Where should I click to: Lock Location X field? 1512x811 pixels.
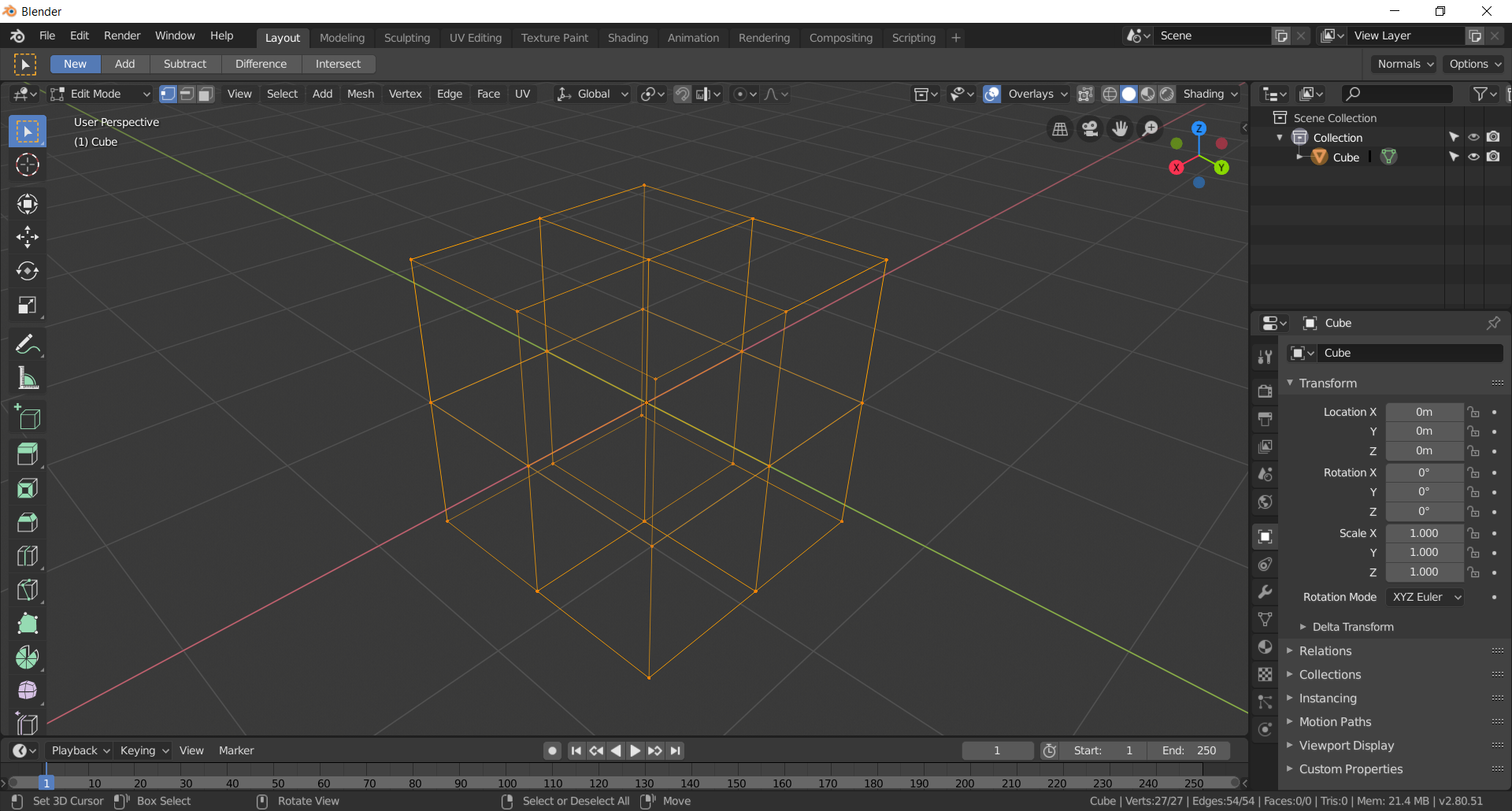tap(1473, 412)
